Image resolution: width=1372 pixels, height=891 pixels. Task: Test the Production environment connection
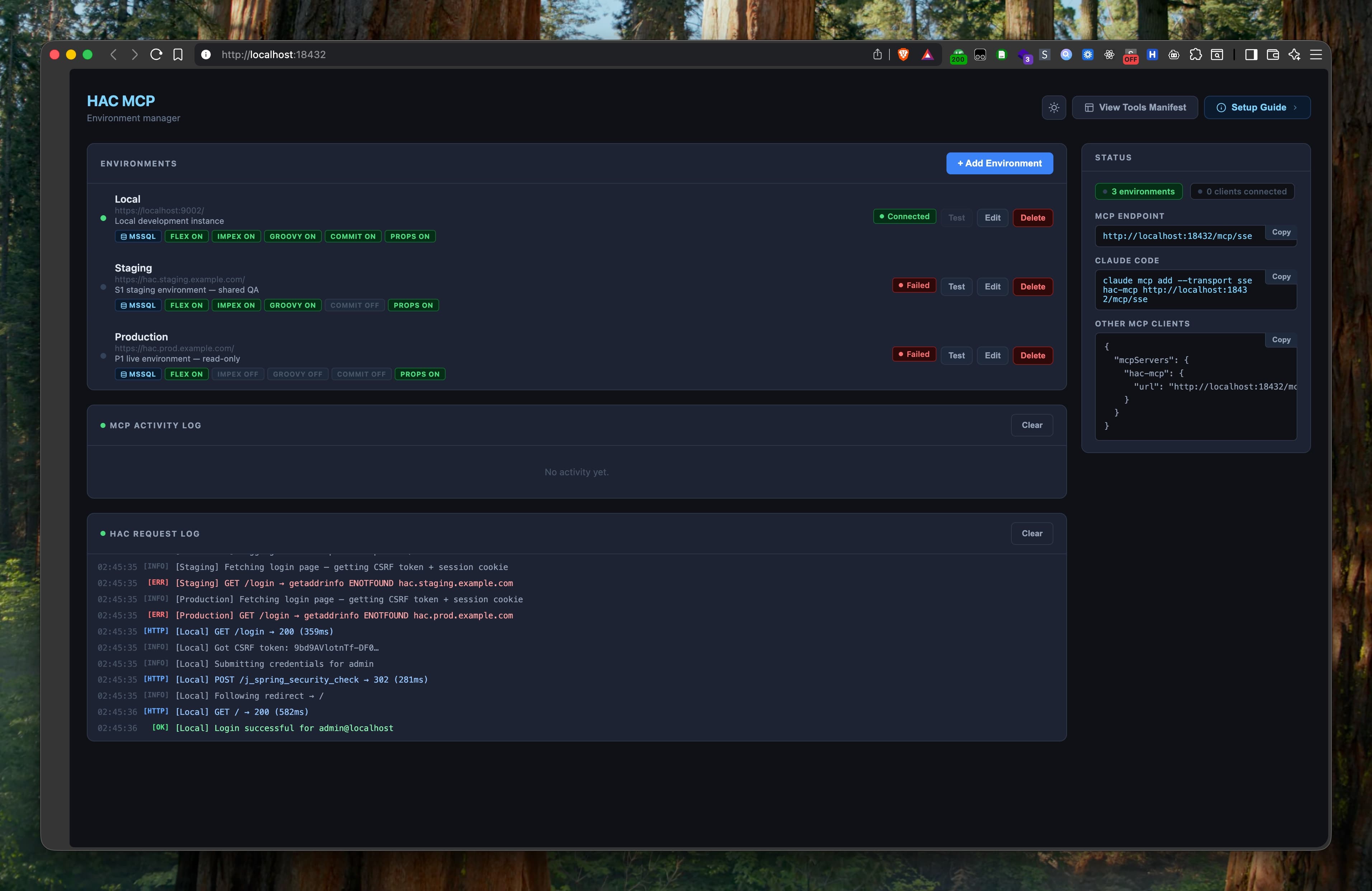957,355
